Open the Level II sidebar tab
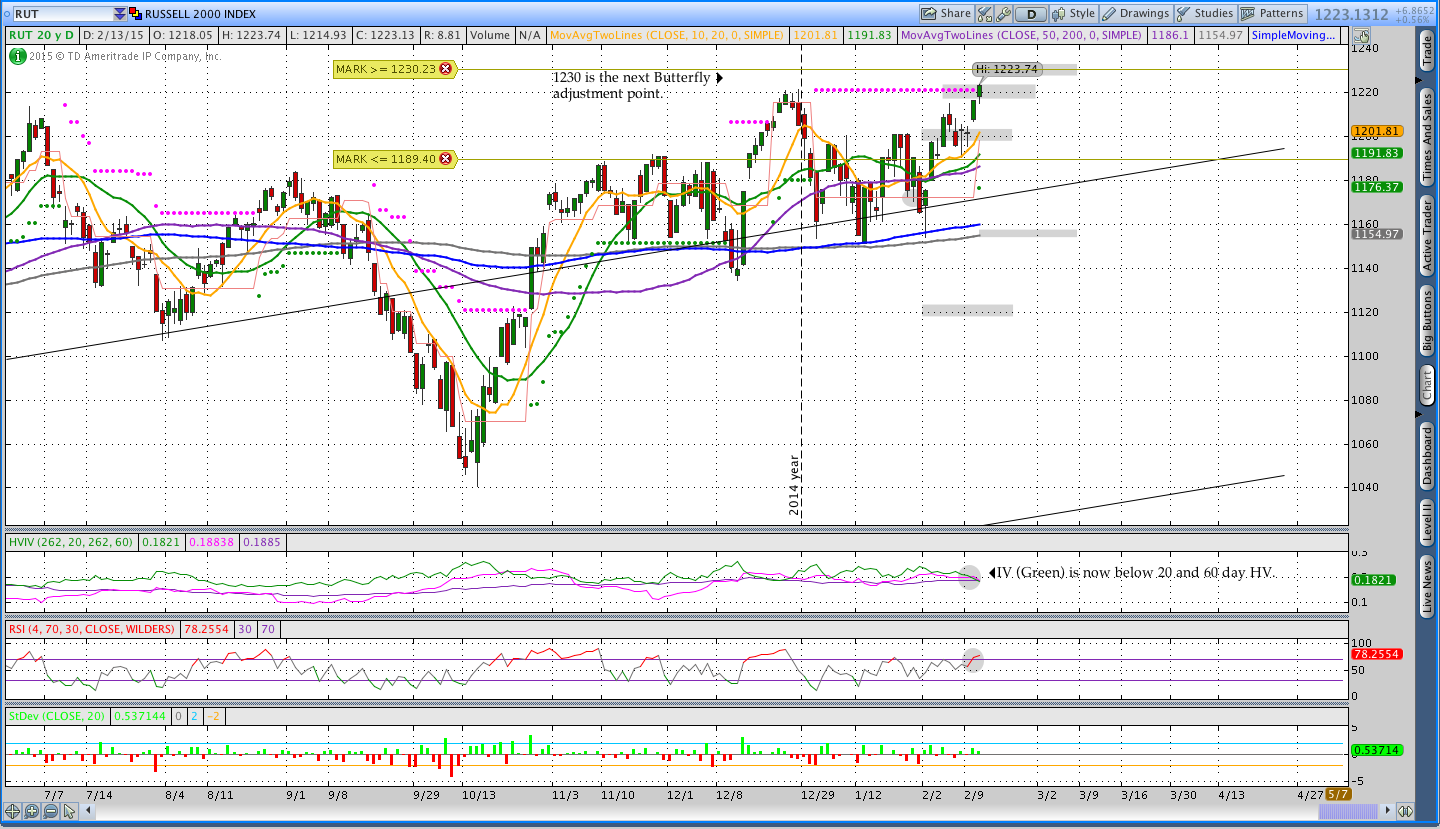 click(1428, 523)
